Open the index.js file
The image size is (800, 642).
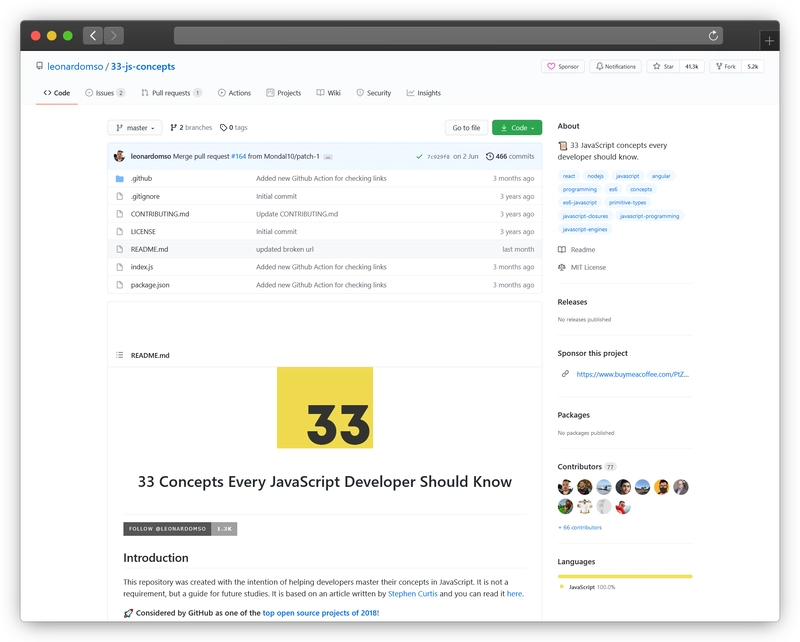click(142, 267)
